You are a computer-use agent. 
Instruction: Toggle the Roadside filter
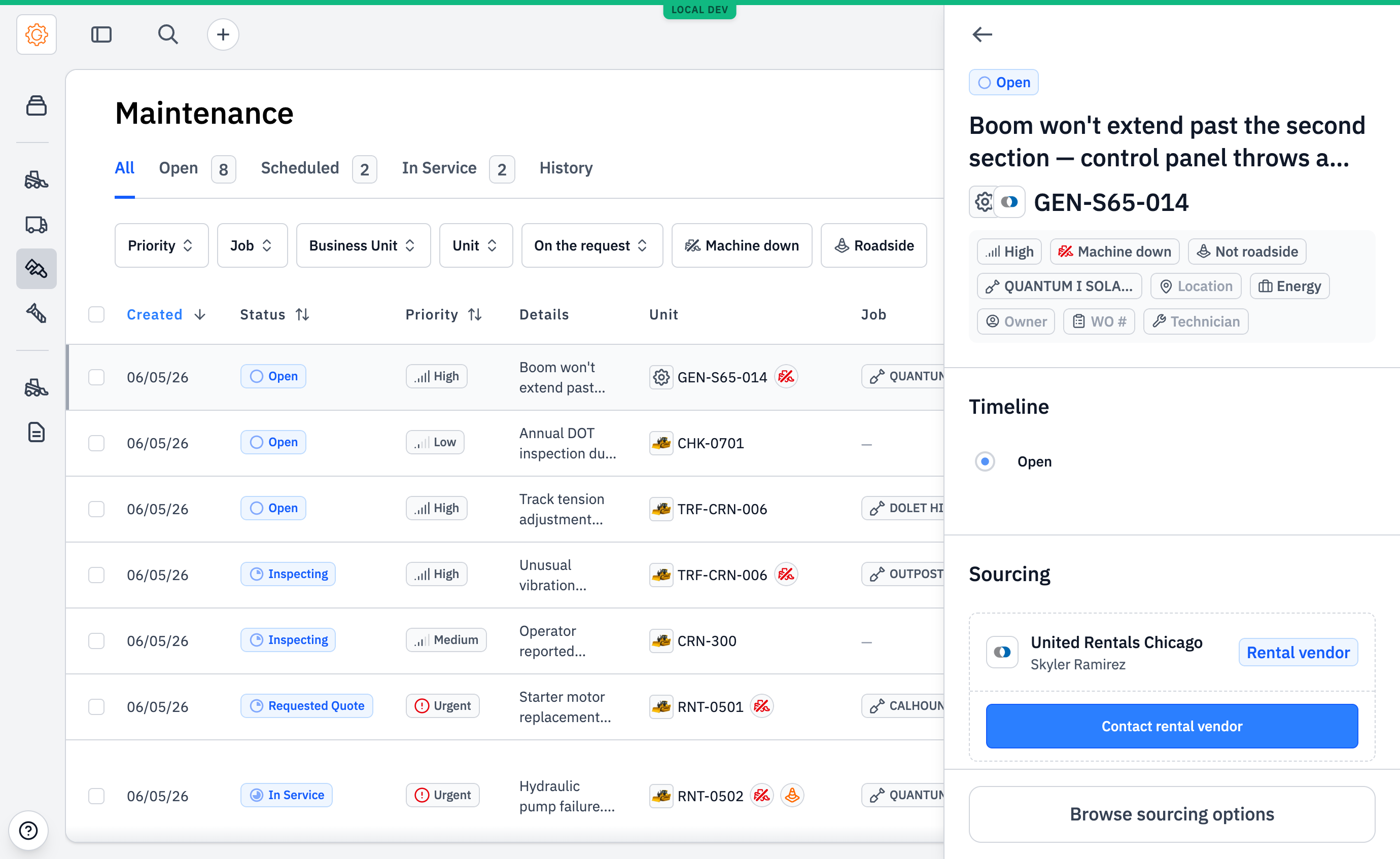[x=874, y=245]
